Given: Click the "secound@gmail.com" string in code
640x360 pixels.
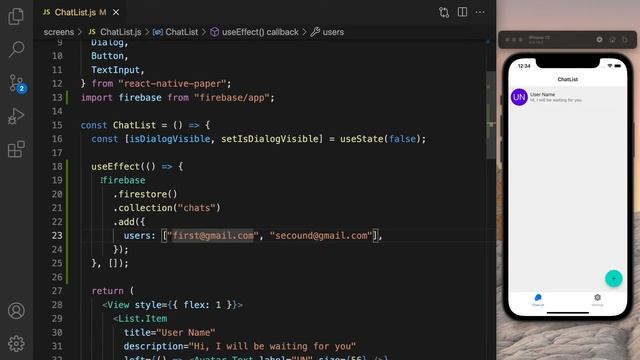Looking at the screenshot, I should point(321,236).
